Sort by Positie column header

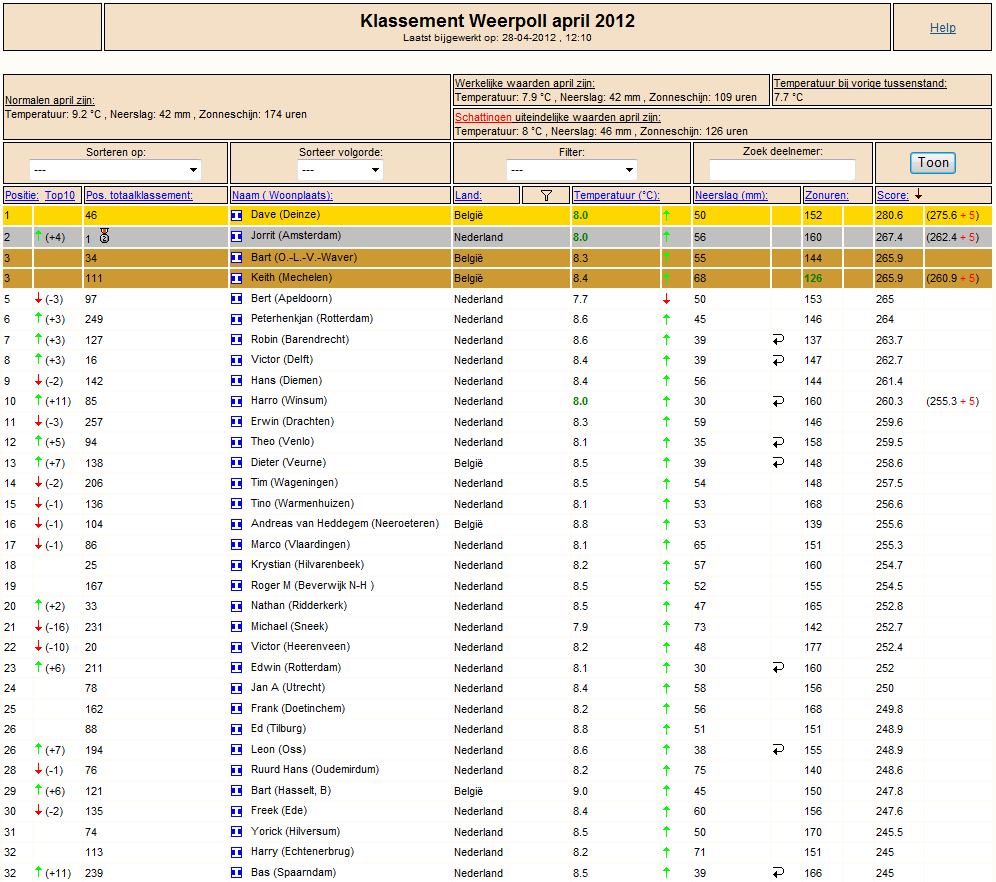22,195
